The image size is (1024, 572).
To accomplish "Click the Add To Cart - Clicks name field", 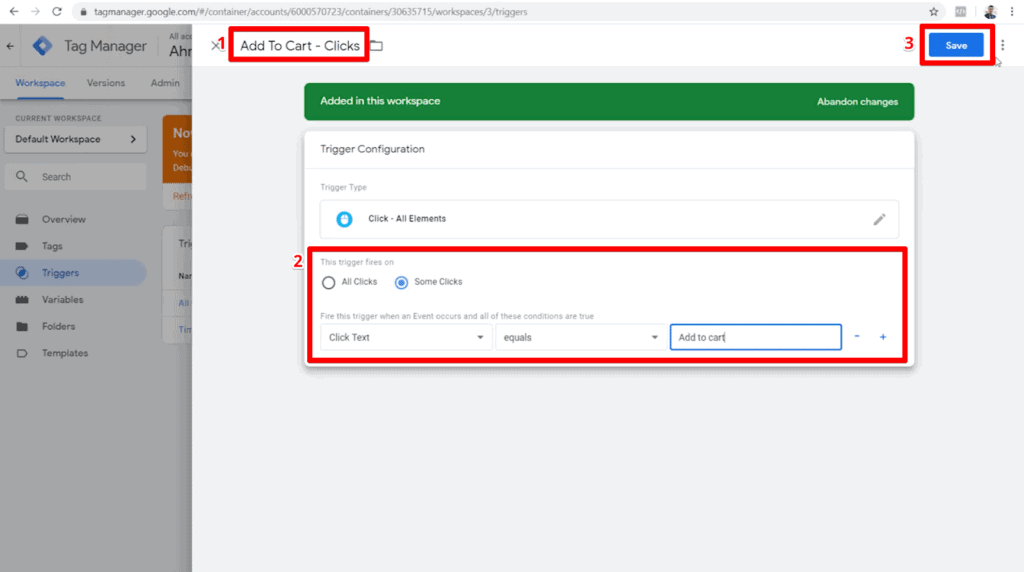I will pyautogui.click(x=299, y=46).
